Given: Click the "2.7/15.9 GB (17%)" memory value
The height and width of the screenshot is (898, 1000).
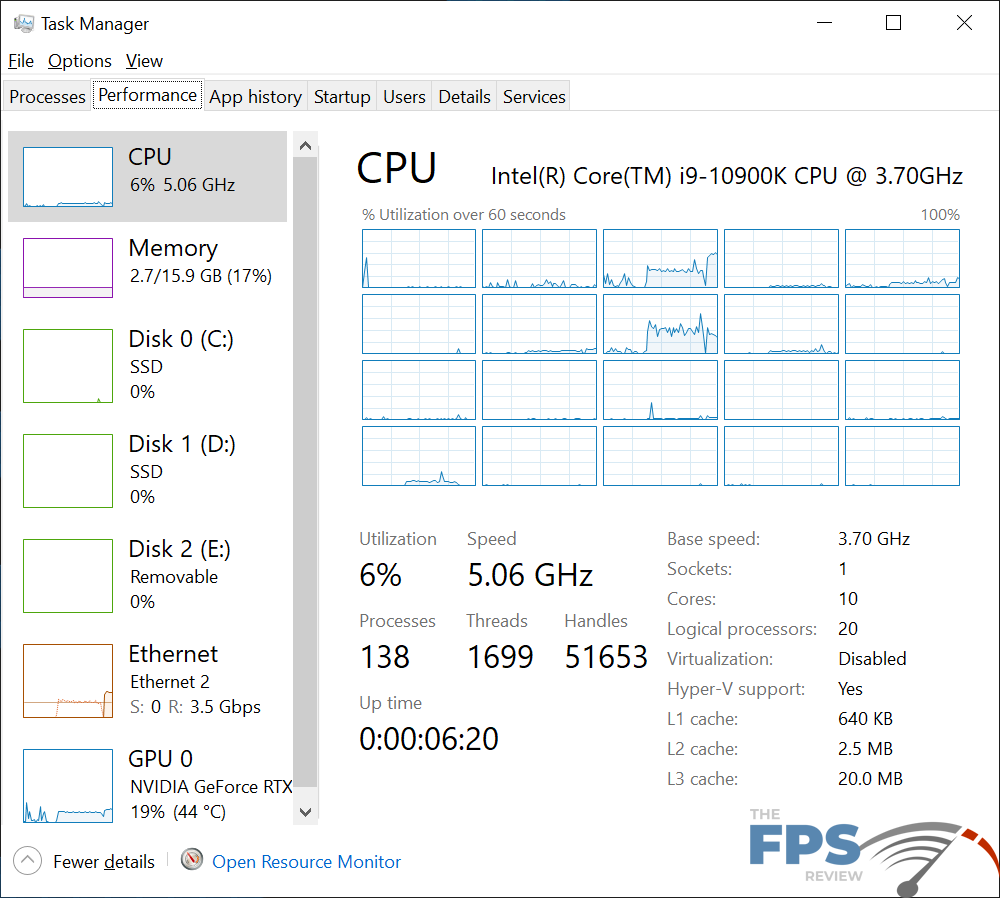Looking at the screenshot, I should [201, 276].
